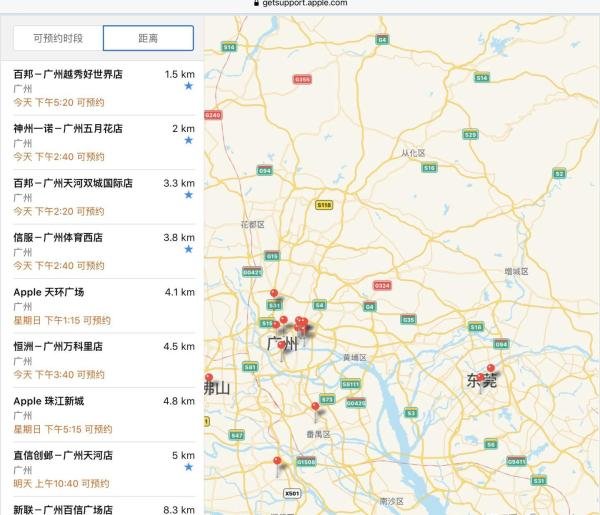
Task: Click 今天 下午3:40 可预约 availability text
Action: coord(59,375)
